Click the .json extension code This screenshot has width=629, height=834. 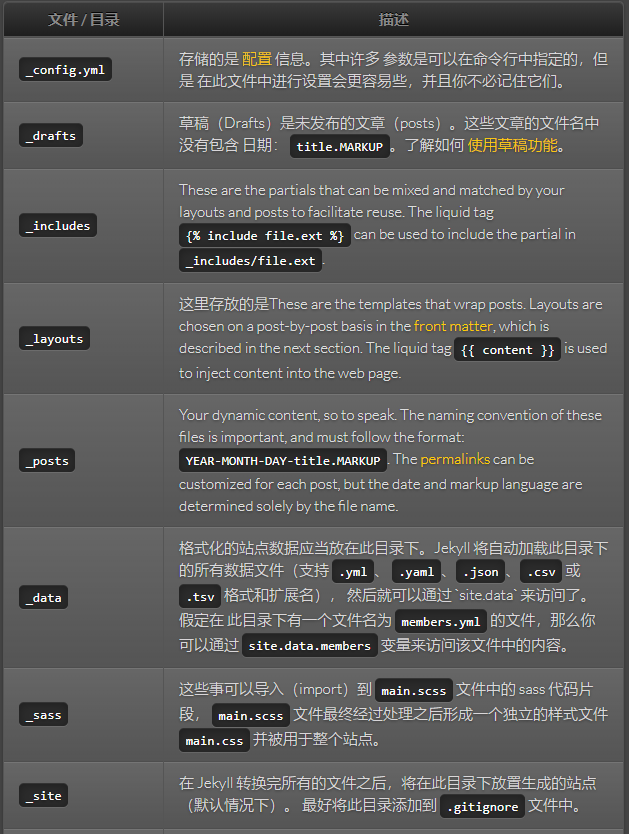click(x=480, y=572)
